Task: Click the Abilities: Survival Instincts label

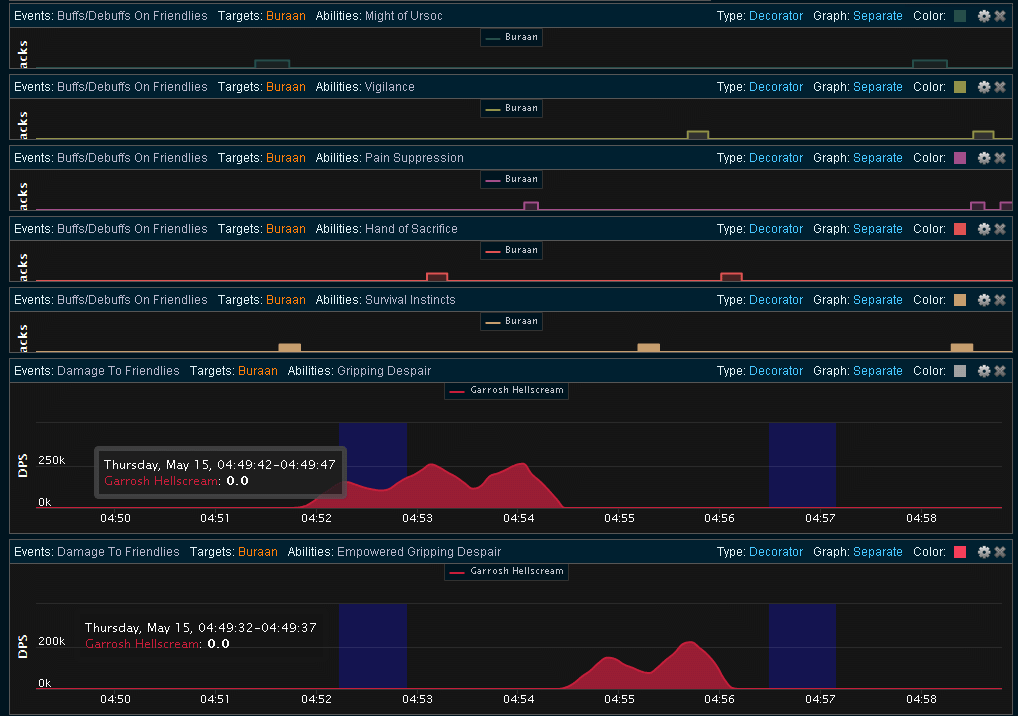Action: coord(386,300)
